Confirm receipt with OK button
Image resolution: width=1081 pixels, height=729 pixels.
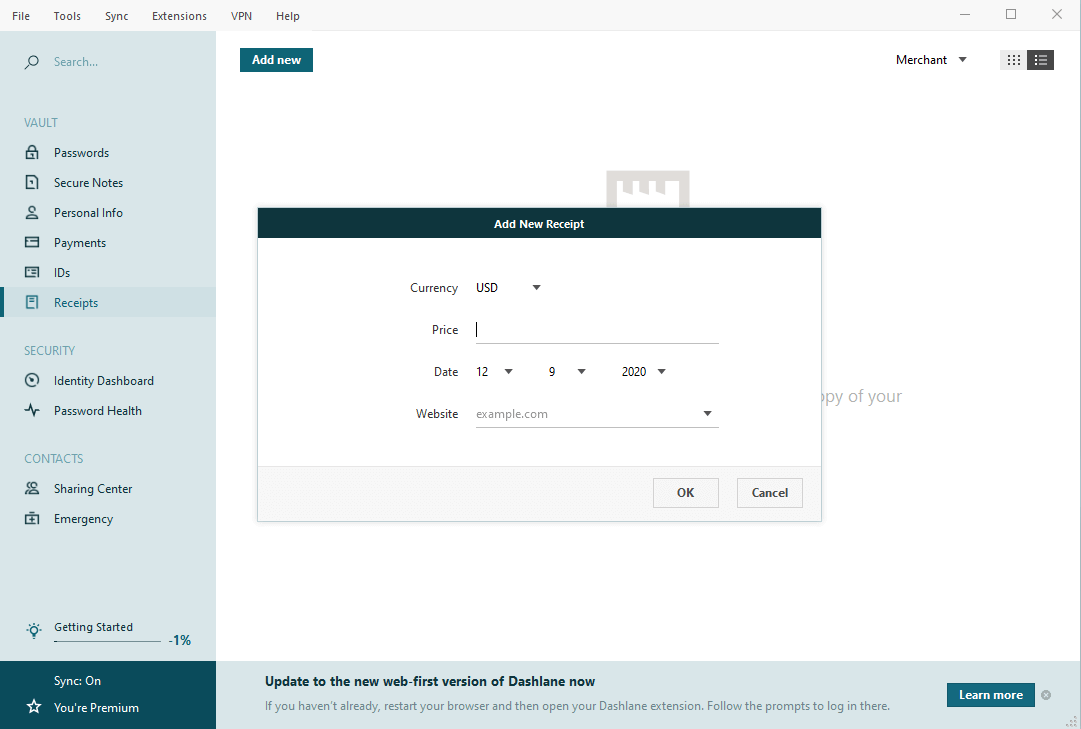(x=685, y=492)
